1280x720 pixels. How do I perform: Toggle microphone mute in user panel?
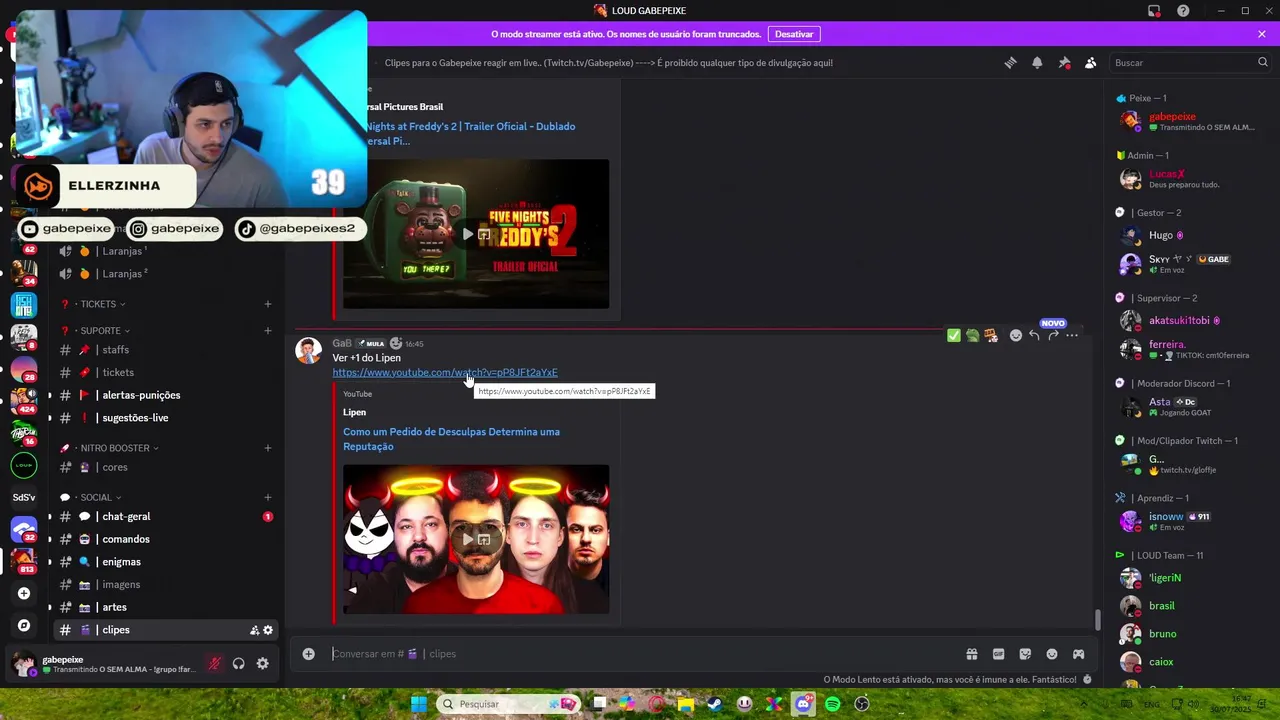[214, 664]
